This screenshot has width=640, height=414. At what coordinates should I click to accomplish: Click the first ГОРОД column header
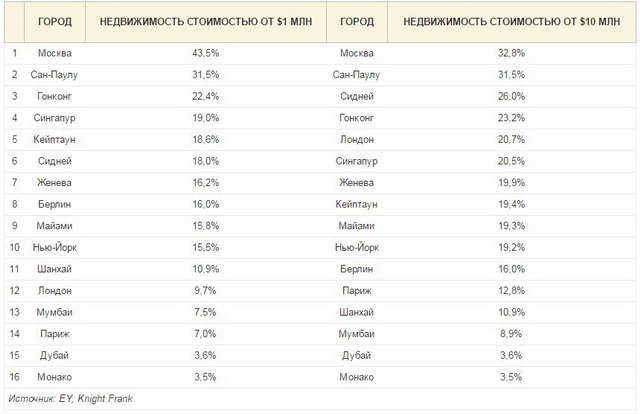tap(55, 22)
